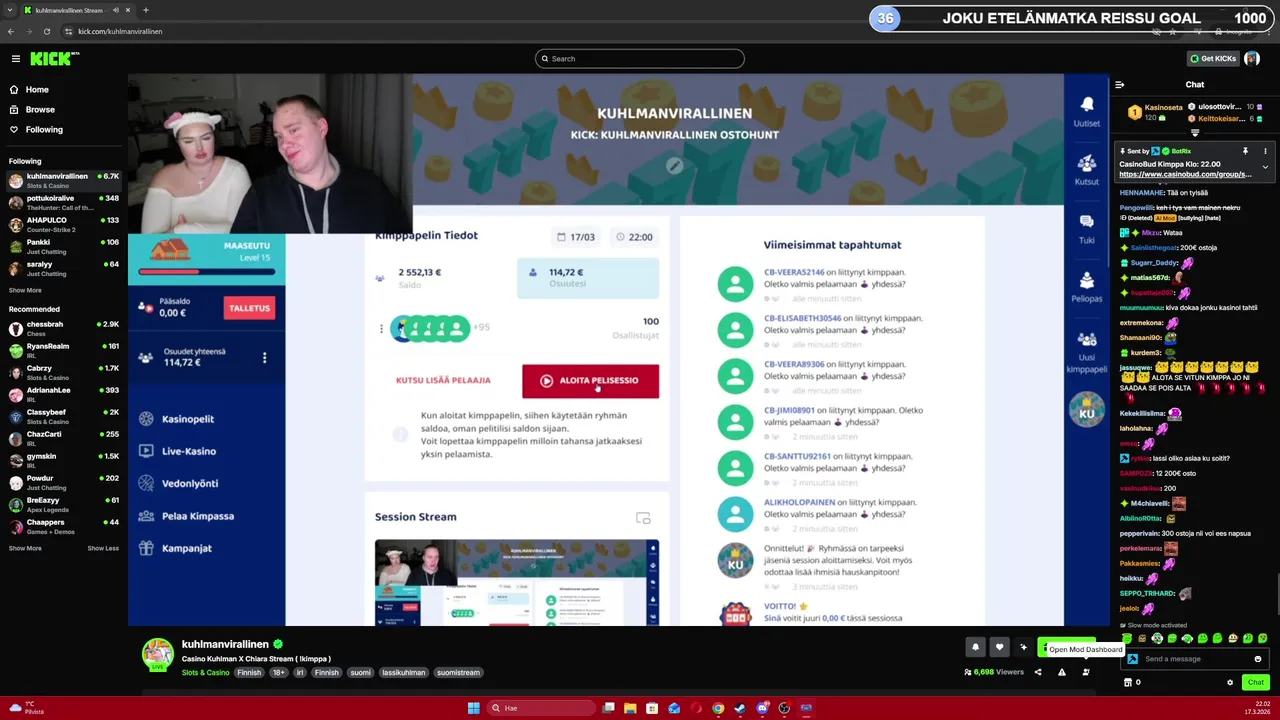
Task: Open Kampanjat promotions menu item
Action: 176,548
